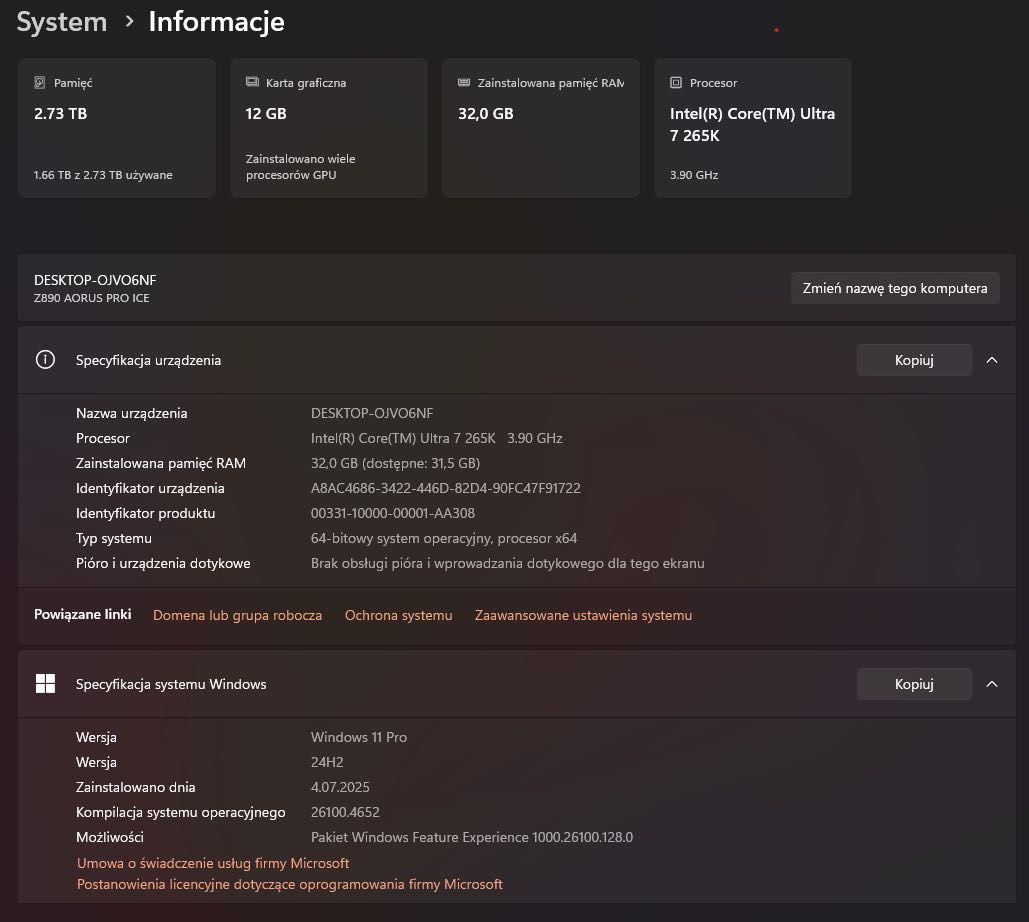Click 1.66 TB z 2.73 TB używane text

pos(103,175)
